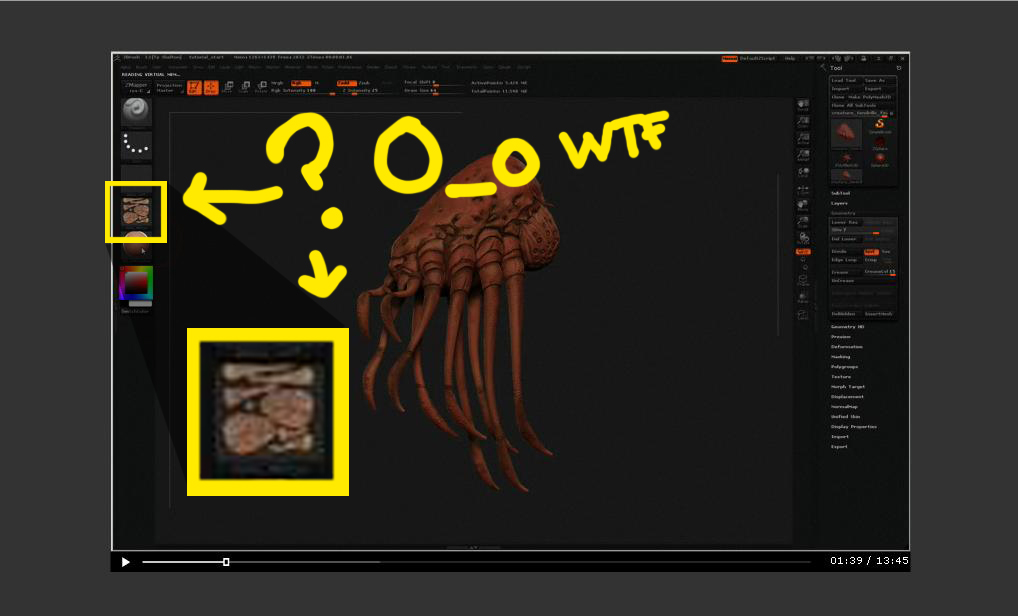The width and height of the screenshot is (1018, 616).
Task: Click the Actual size icon in right shelf
Action: point(804,138)
